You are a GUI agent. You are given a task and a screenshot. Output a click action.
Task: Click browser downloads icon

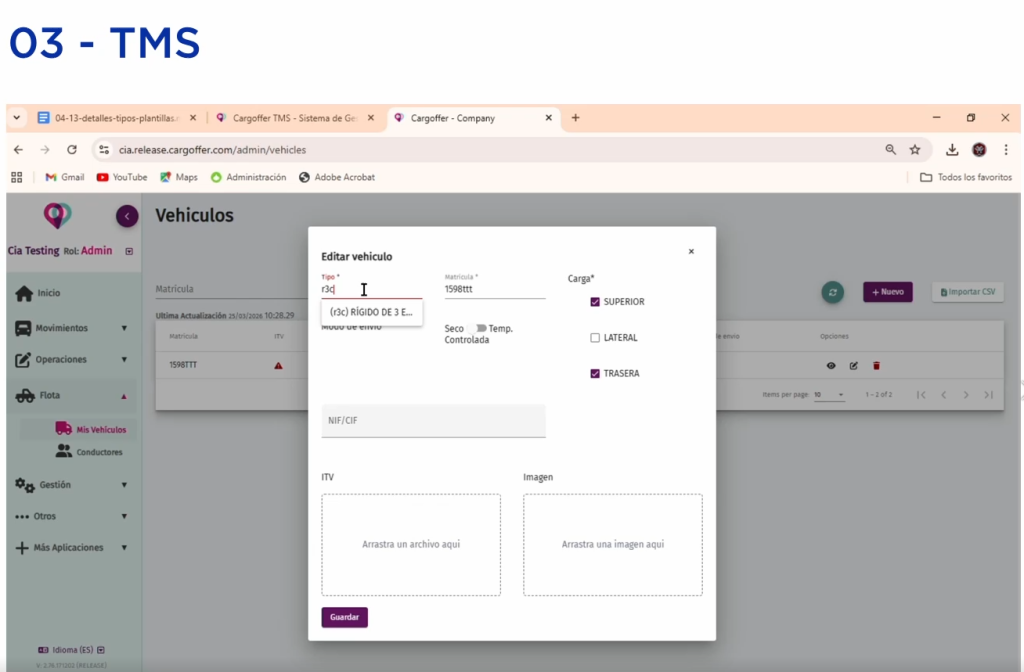[952, 150]
